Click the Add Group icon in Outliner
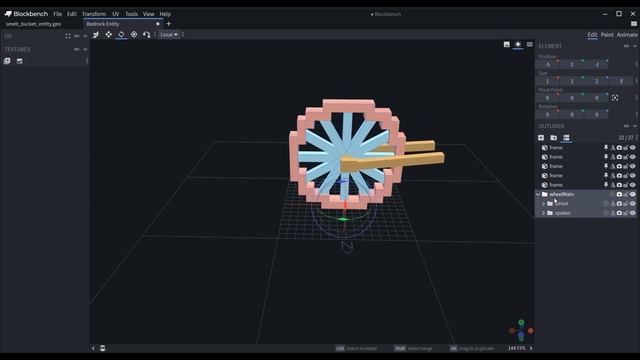 (553, 138)
